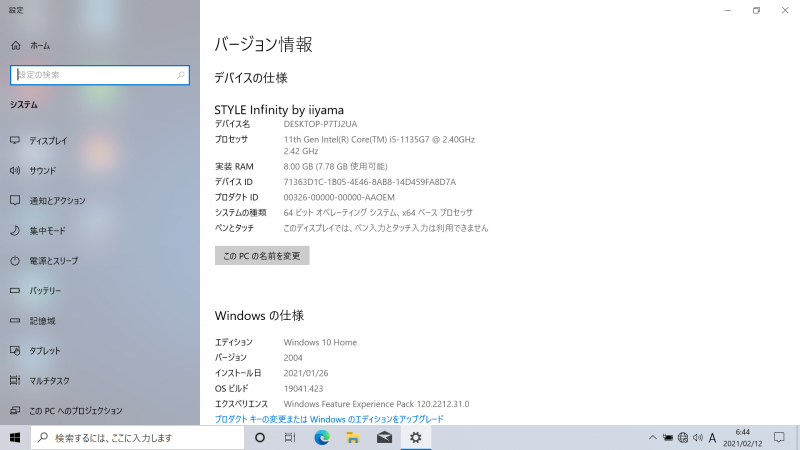Image resolution: width=800 pixels, height=450 pixels.
Task: Open 電源とスリープ settings
Action: click(44, 261)
